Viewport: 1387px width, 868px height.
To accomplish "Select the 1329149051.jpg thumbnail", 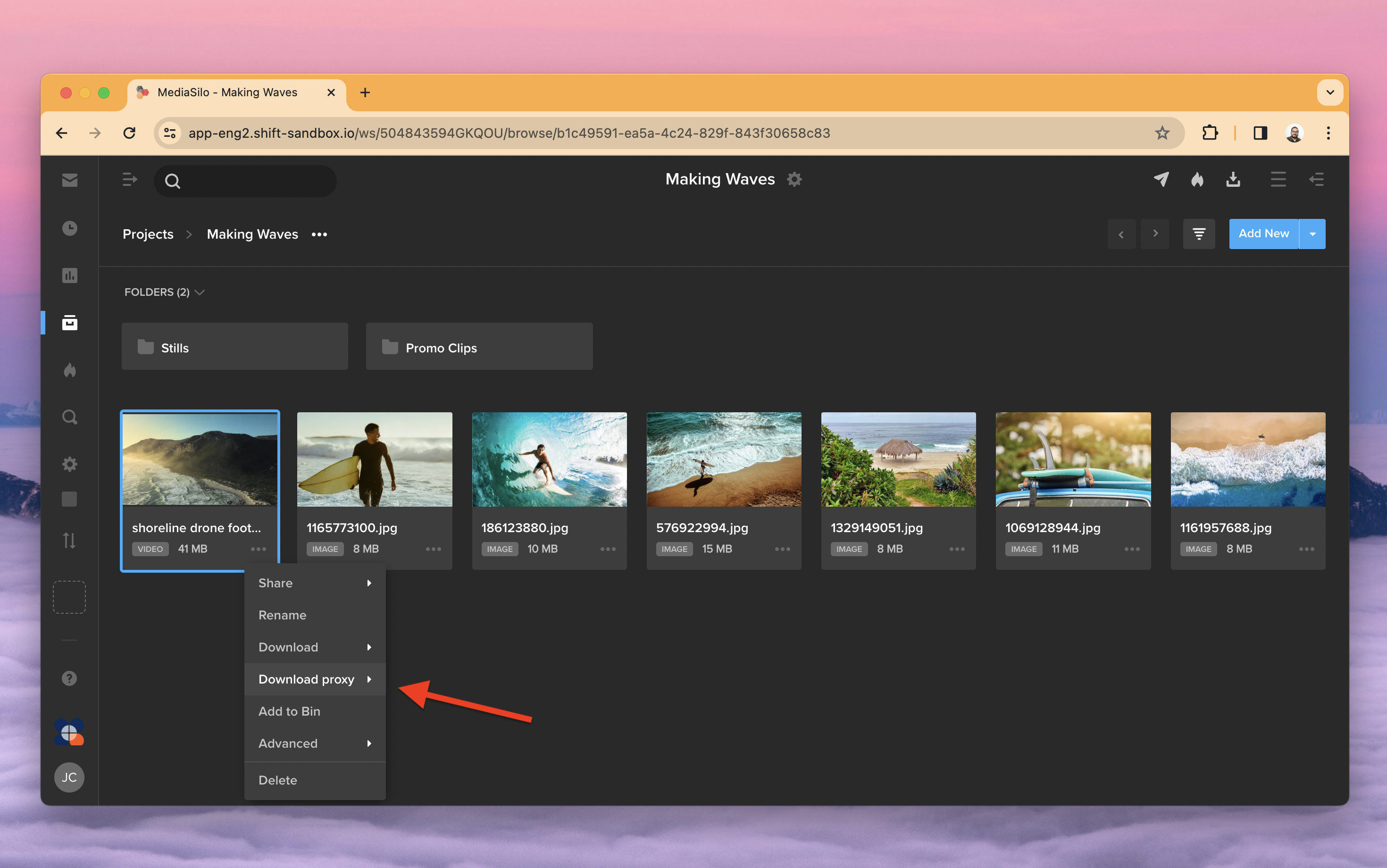I will (898, 459).
